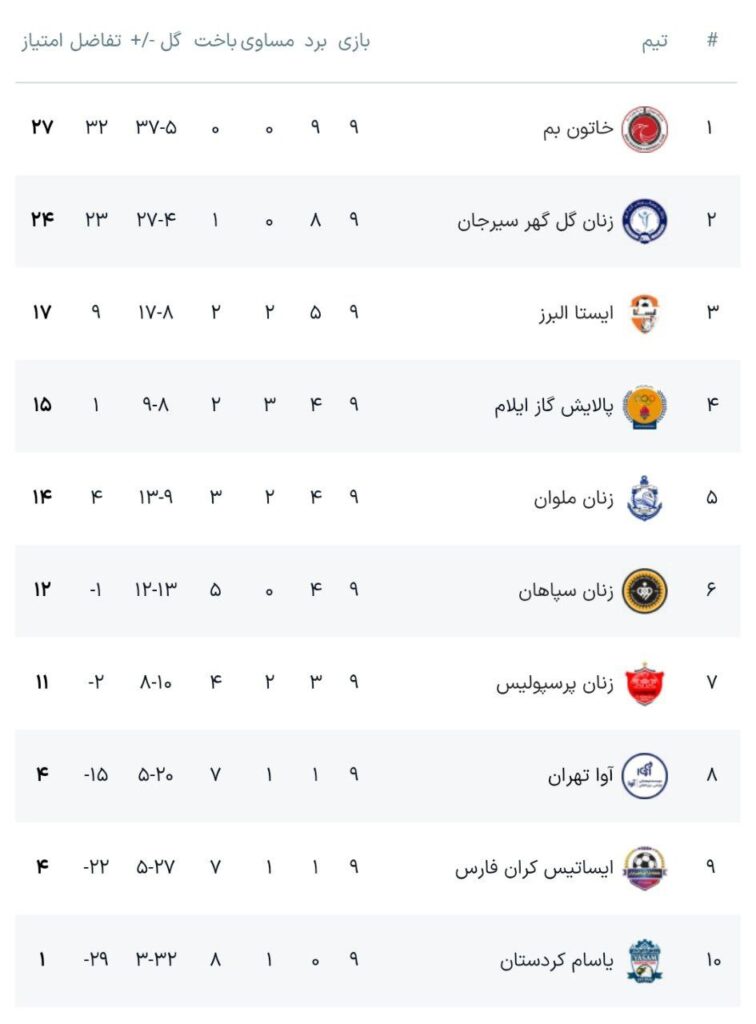Sort table by امتیاز column header

[41, 41]
